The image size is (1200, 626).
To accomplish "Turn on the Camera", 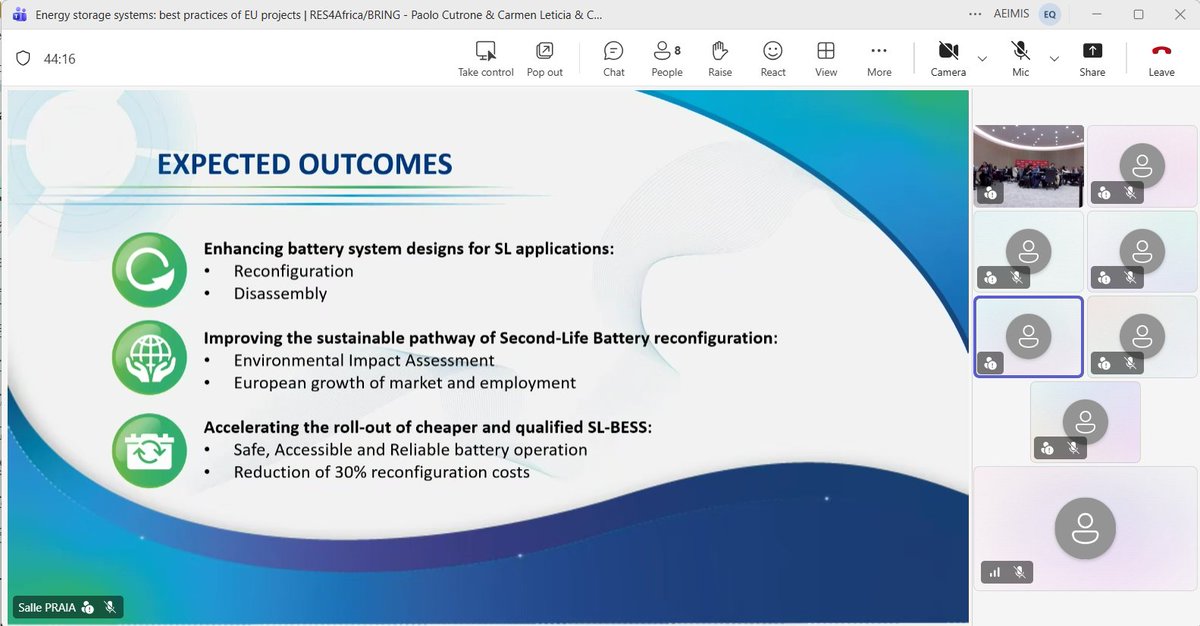I will point(948,59).
